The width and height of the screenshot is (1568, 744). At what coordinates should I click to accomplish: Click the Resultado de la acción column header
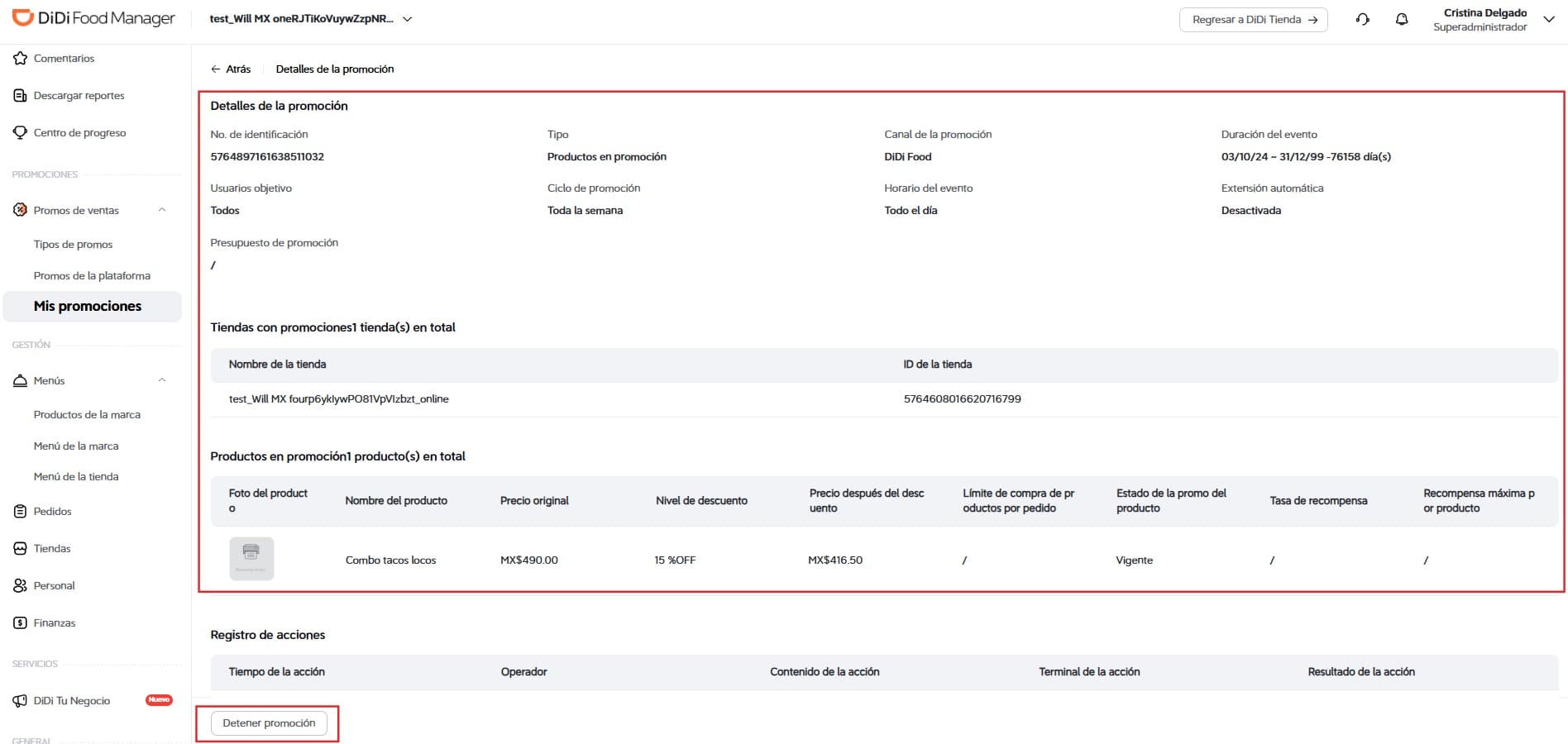click(x=1361, y=671)
